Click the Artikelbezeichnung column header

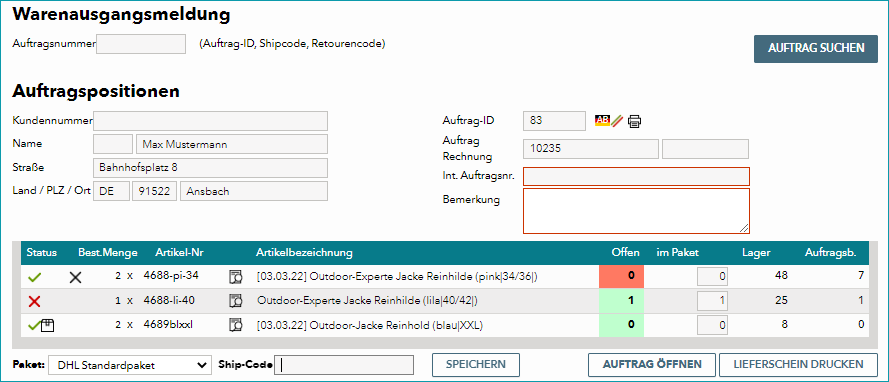pos(304,252)
